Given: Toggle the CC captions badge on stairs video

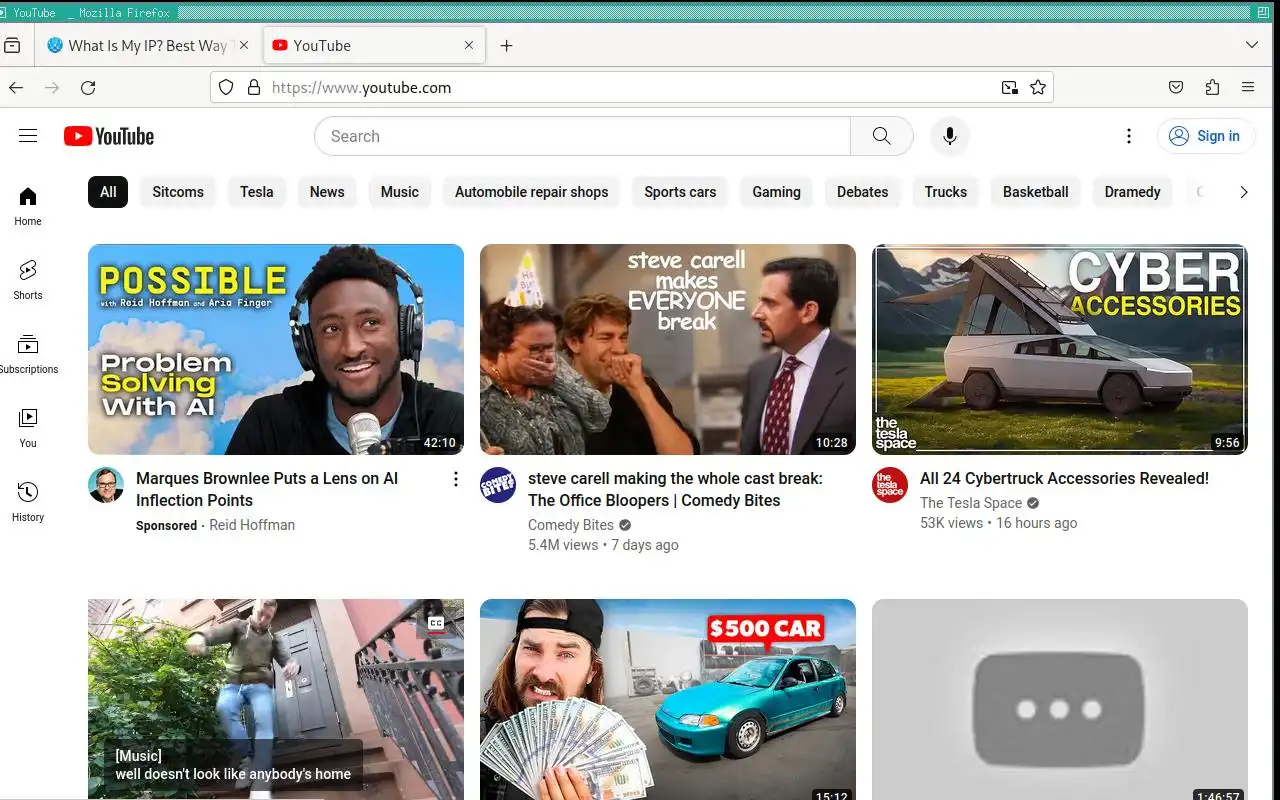Looking at the screenshot, I should coord(436,623).
